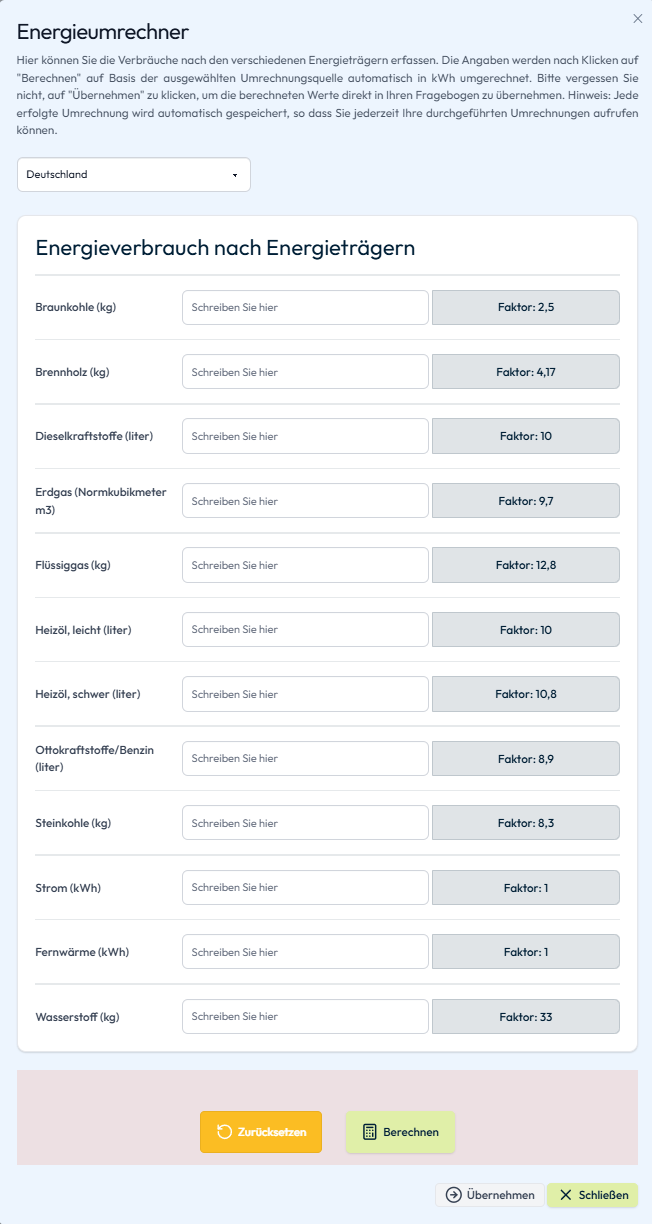Open the Deutschland country dropdown
The width and height of the screenshot is (652, 1224).
134,174
